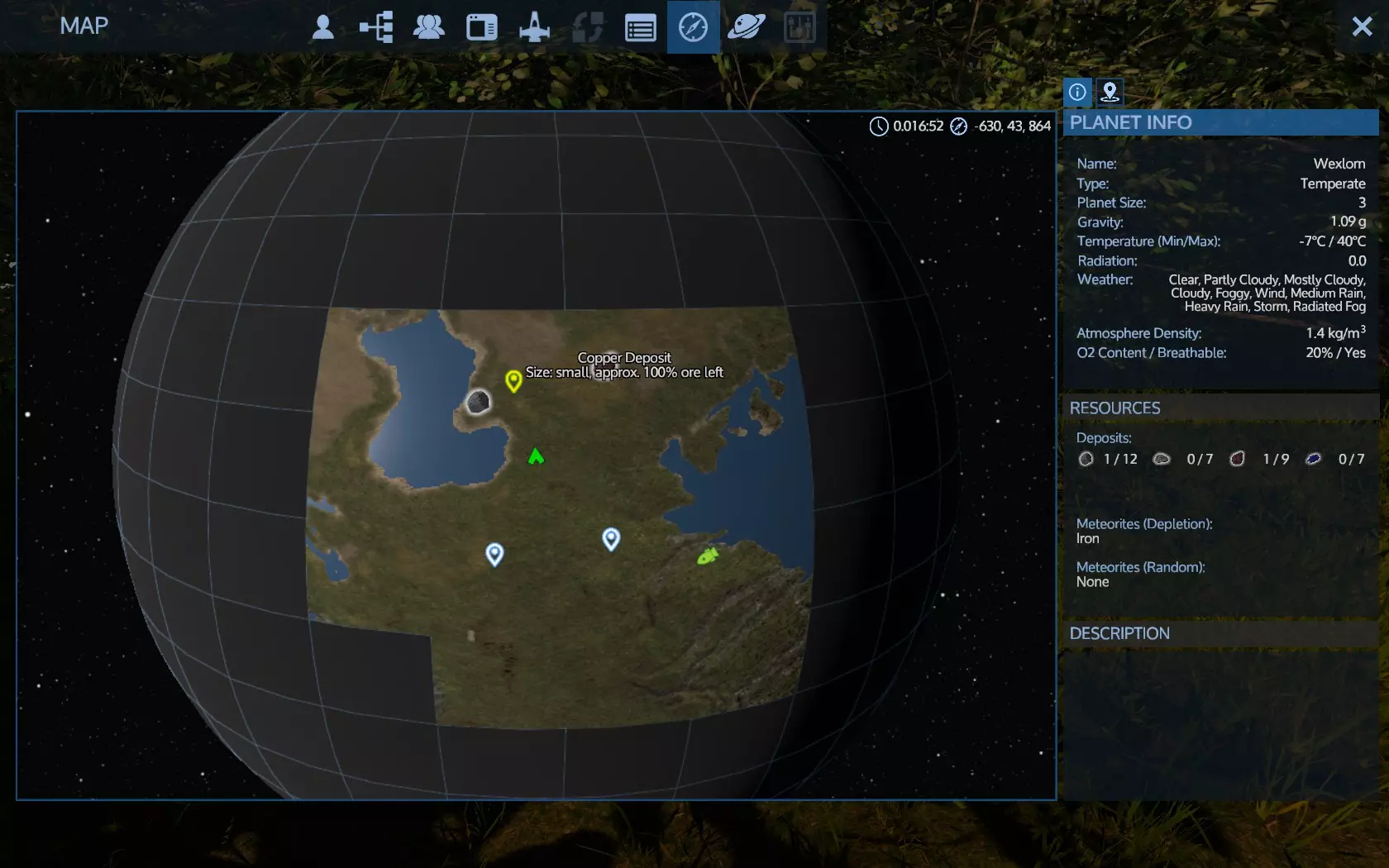Open the Blueprint library icon

[481, 27]
